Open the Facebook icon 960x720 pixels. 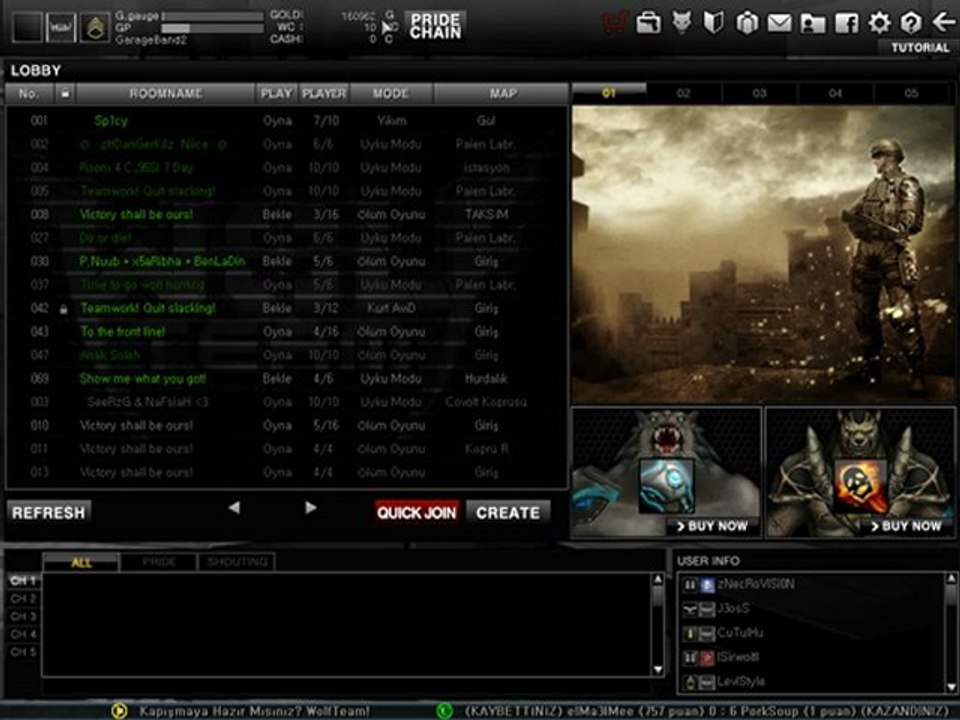[x=847, y=24]
